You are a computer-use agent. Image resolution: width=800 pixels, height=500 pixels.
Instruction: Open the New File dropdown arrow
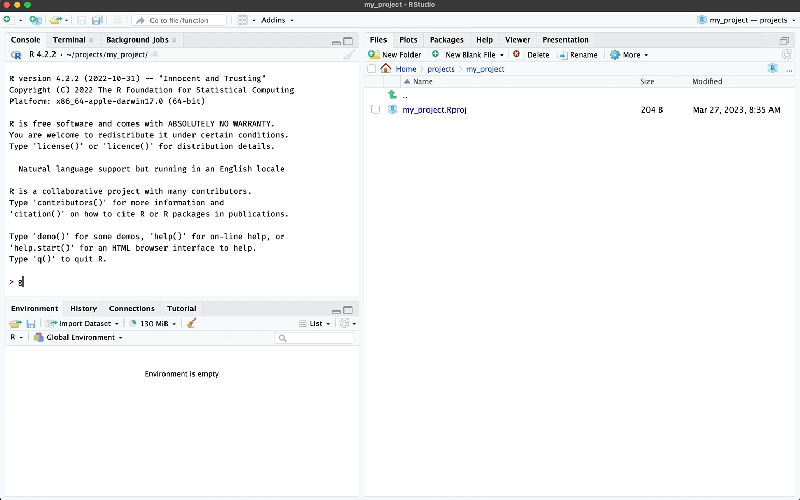(x=20, y=20)
